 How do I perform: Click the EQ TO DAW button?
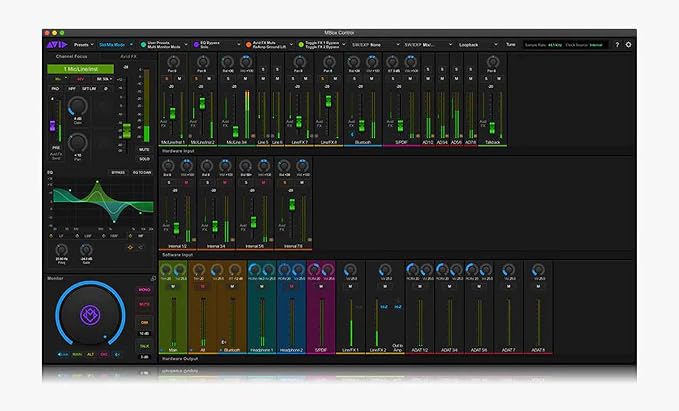click(x=142, y=172)
